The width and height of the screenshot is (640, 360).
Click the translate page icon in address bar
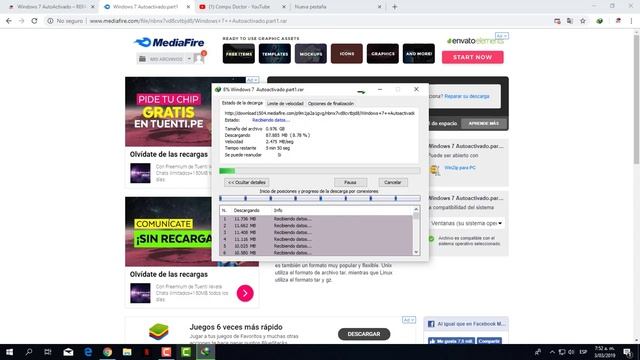(570, 21)
